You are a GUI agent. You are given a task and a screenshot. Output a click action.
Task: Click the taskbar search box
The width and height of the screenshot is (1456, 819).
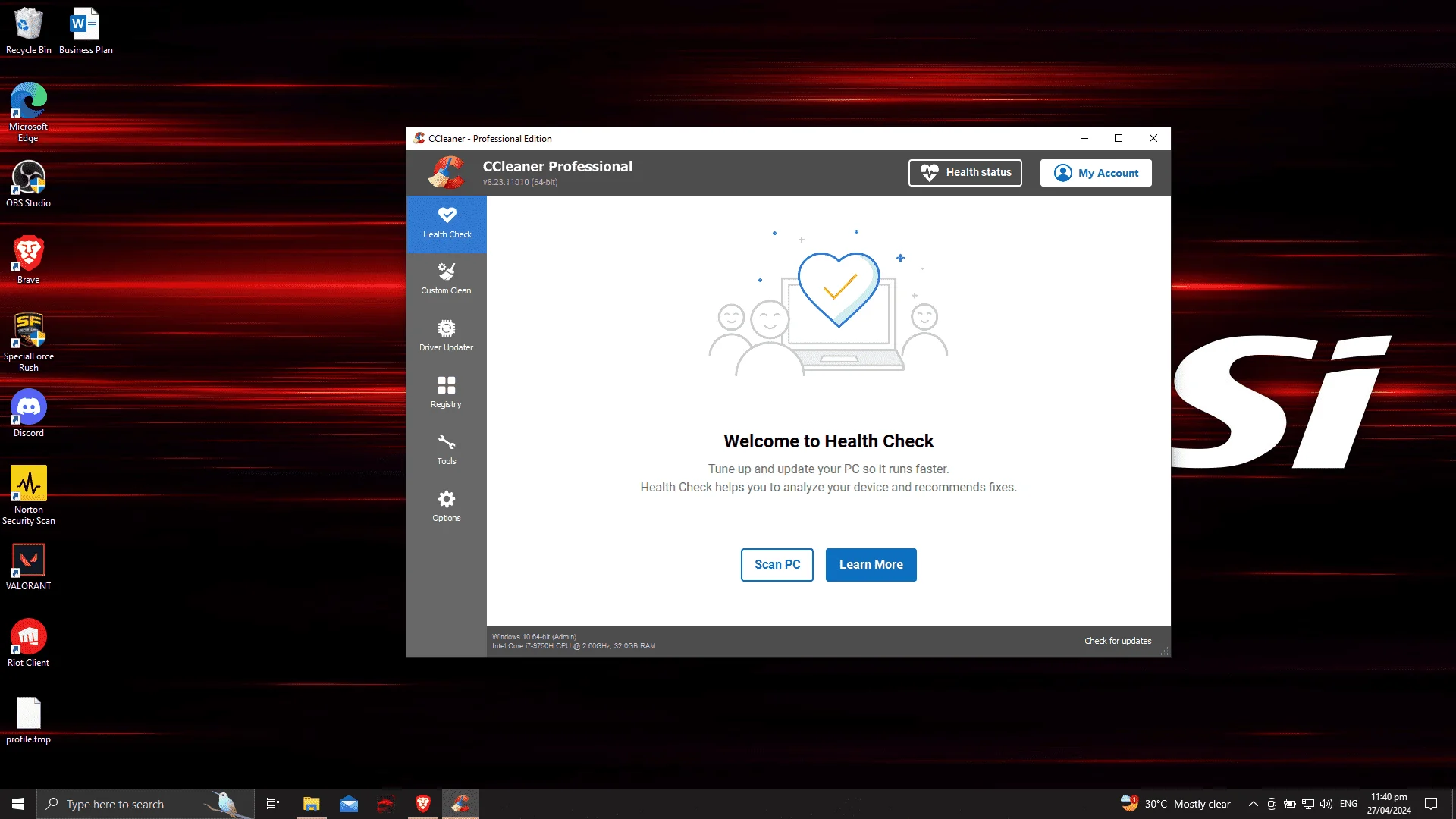pyautogui.click(x=146, y=804)
